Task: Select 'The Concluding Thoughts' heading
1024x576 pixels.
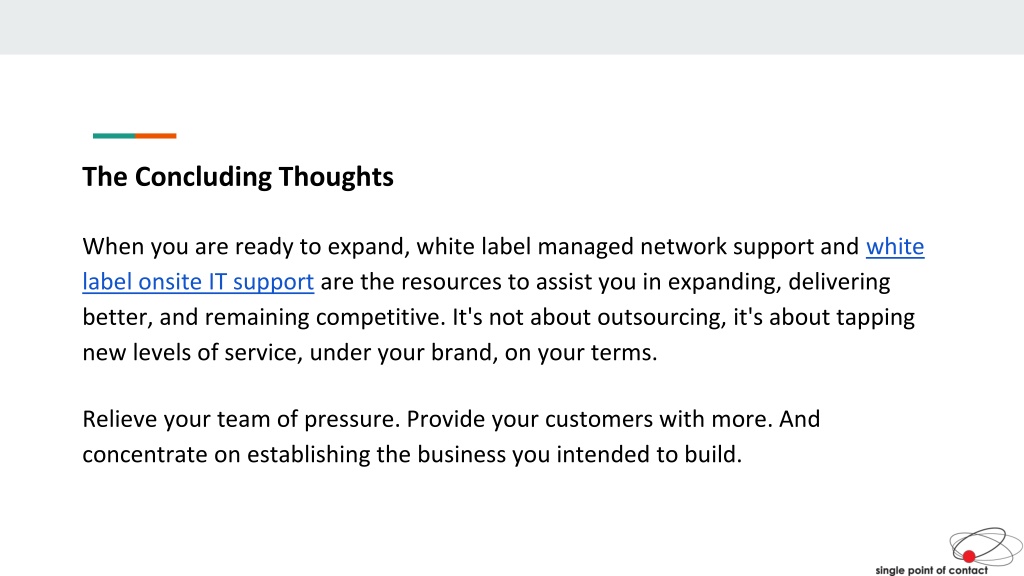Action: 238,177
